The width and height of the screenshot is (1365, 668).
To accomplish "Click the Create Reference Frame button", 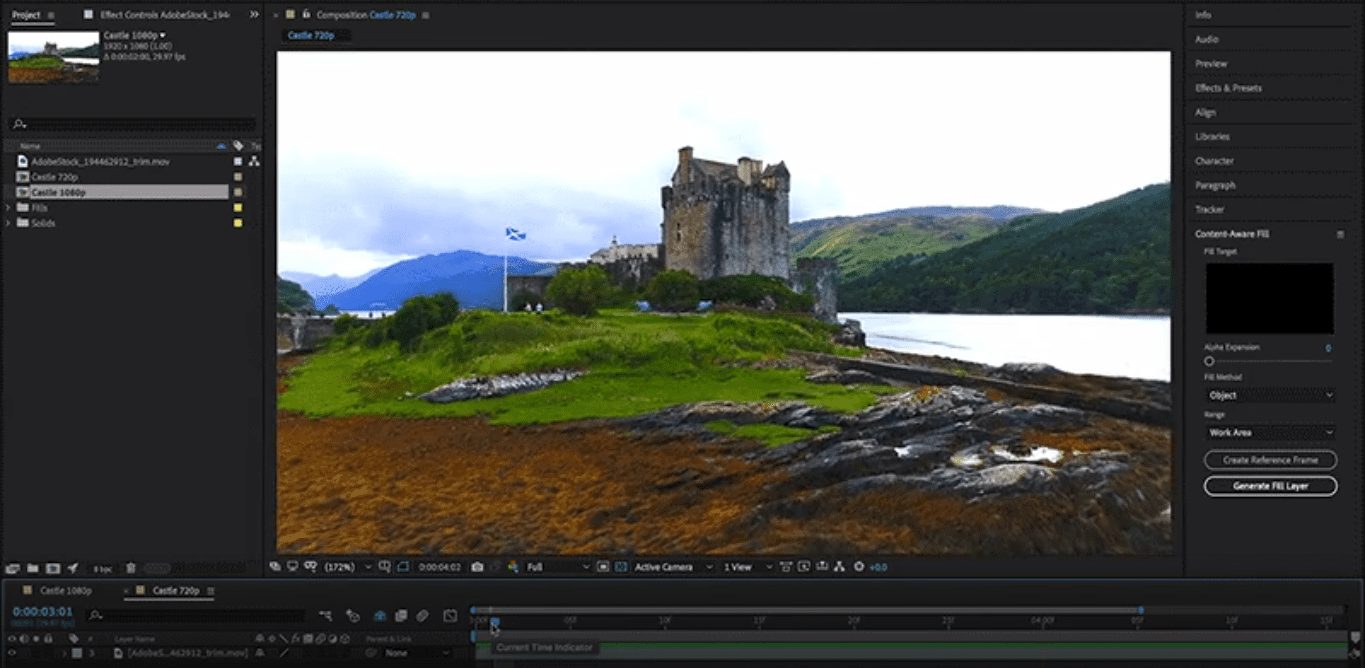I will tap(1269, 460).
